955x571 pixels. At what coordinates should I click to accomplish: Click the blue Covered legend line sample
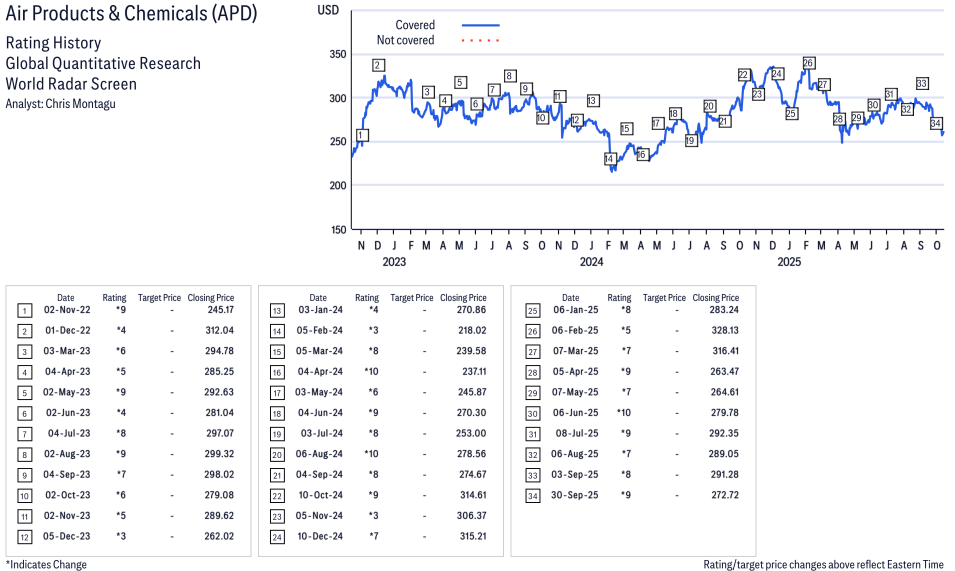481,25
